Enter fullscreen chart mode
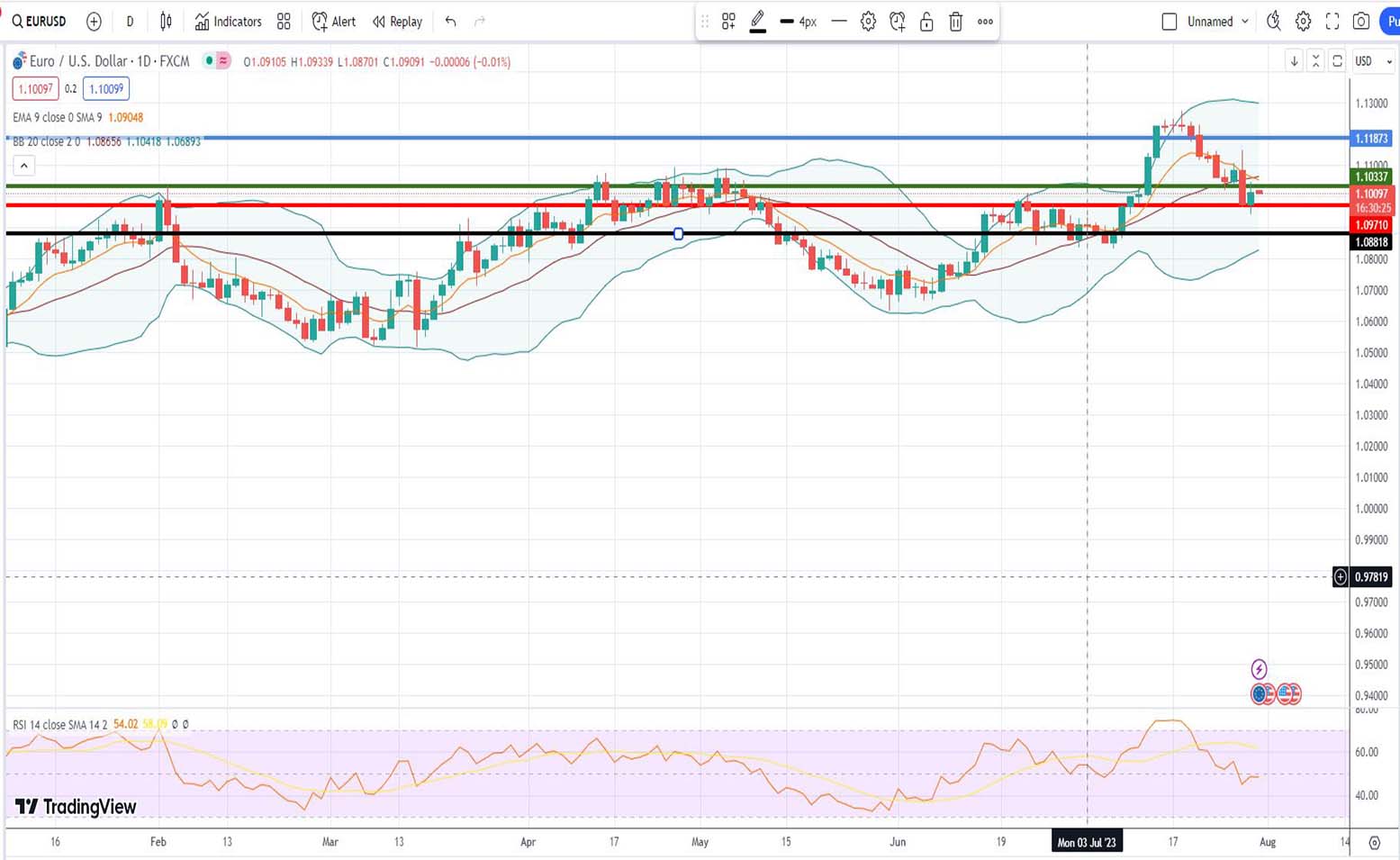The height and width of the screenshot is (860, 1400). click(x=1332, y=22)
